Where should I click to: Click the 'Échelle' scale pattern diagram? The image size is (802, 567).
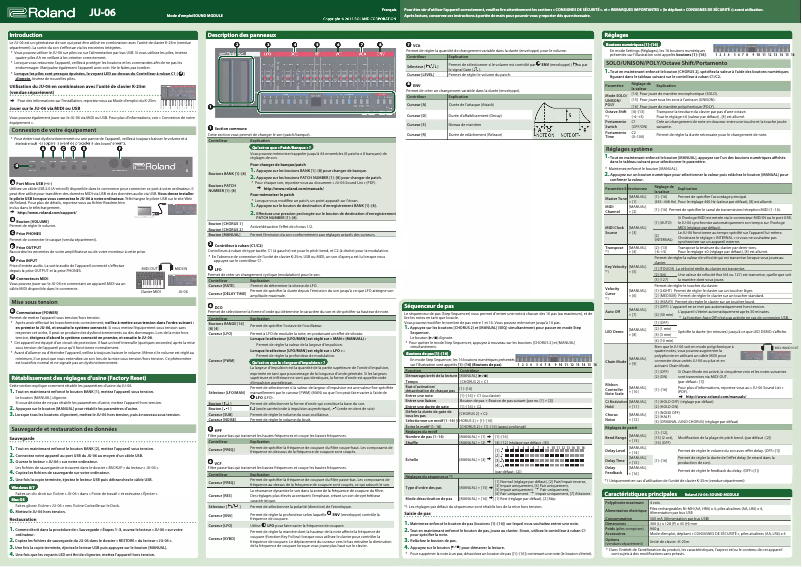[x=540, y=458]
